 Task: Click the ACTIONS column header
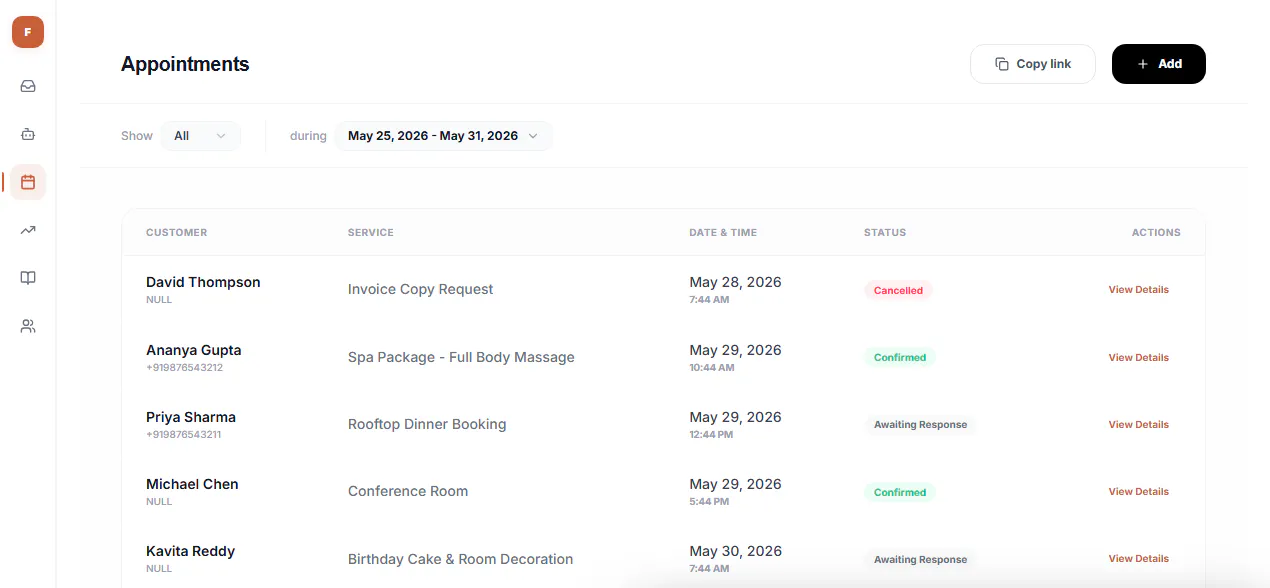pyautogui.click(x=1156, y=233)
